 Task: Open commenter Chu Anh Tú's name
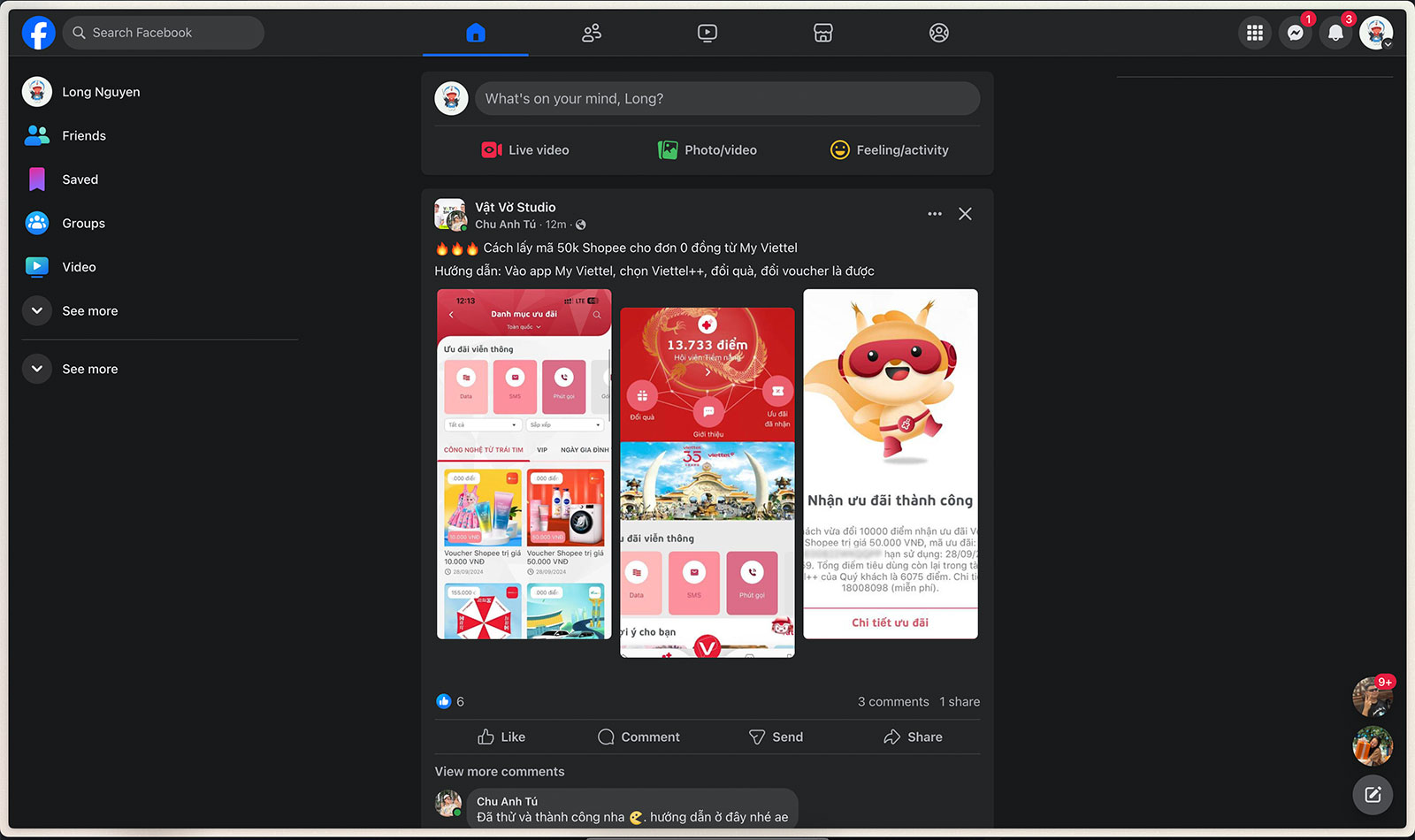tap(507, 801)
